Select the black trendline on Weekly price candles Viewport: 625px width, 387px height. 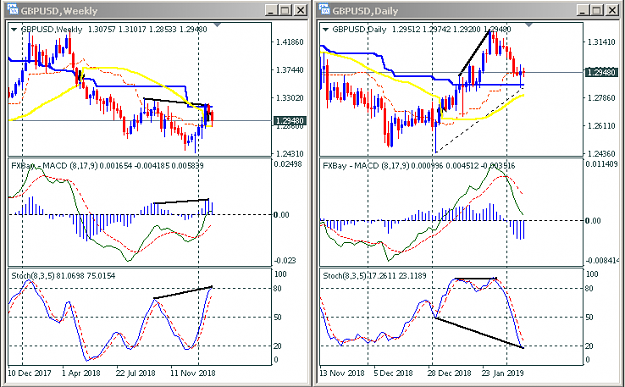tap(176, 102)
